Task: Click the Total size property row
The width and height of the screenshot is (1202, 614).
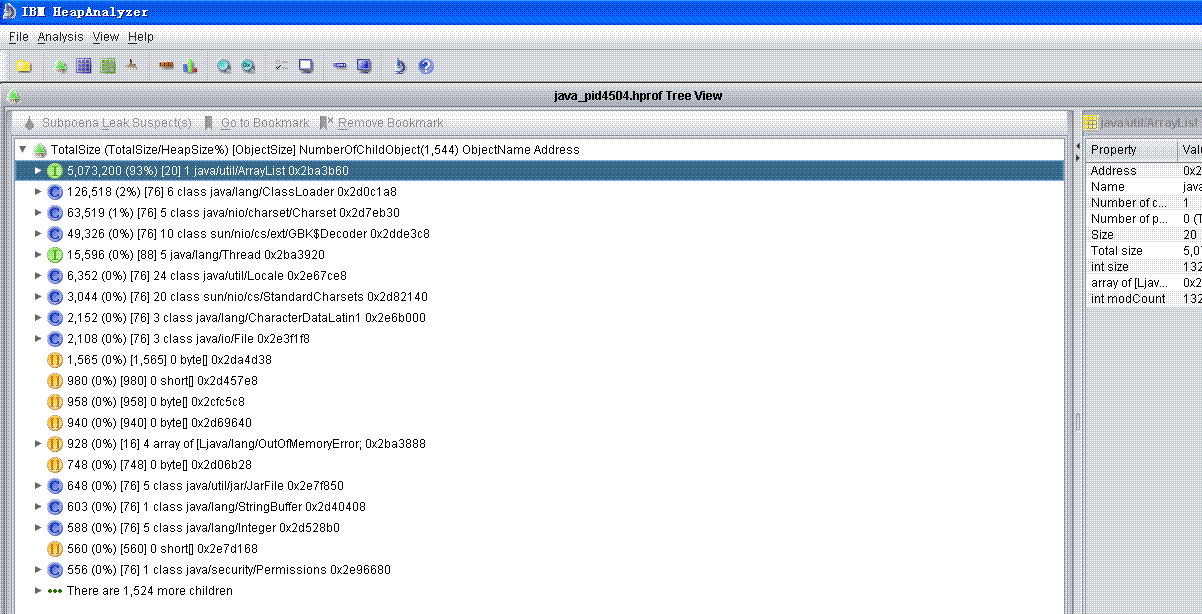Action: point(1143,251)
